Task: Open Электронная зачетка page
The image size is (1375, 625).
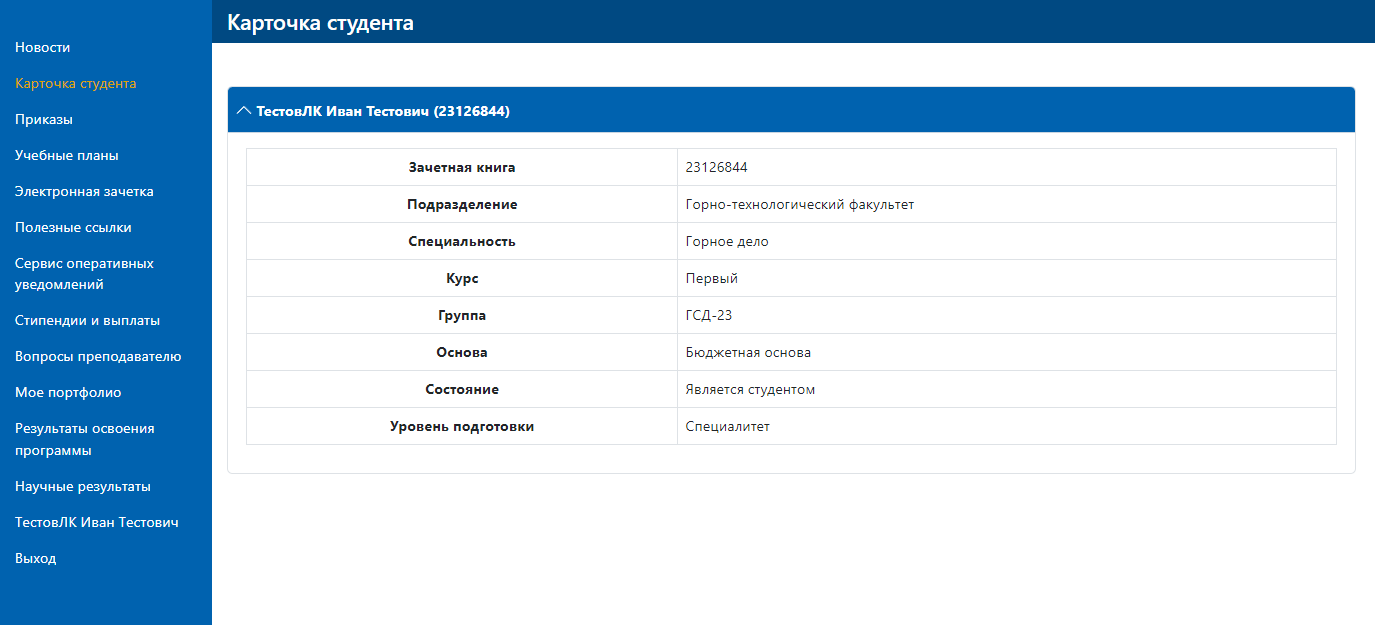Action: pyautogui.click(x=84, y=191)
